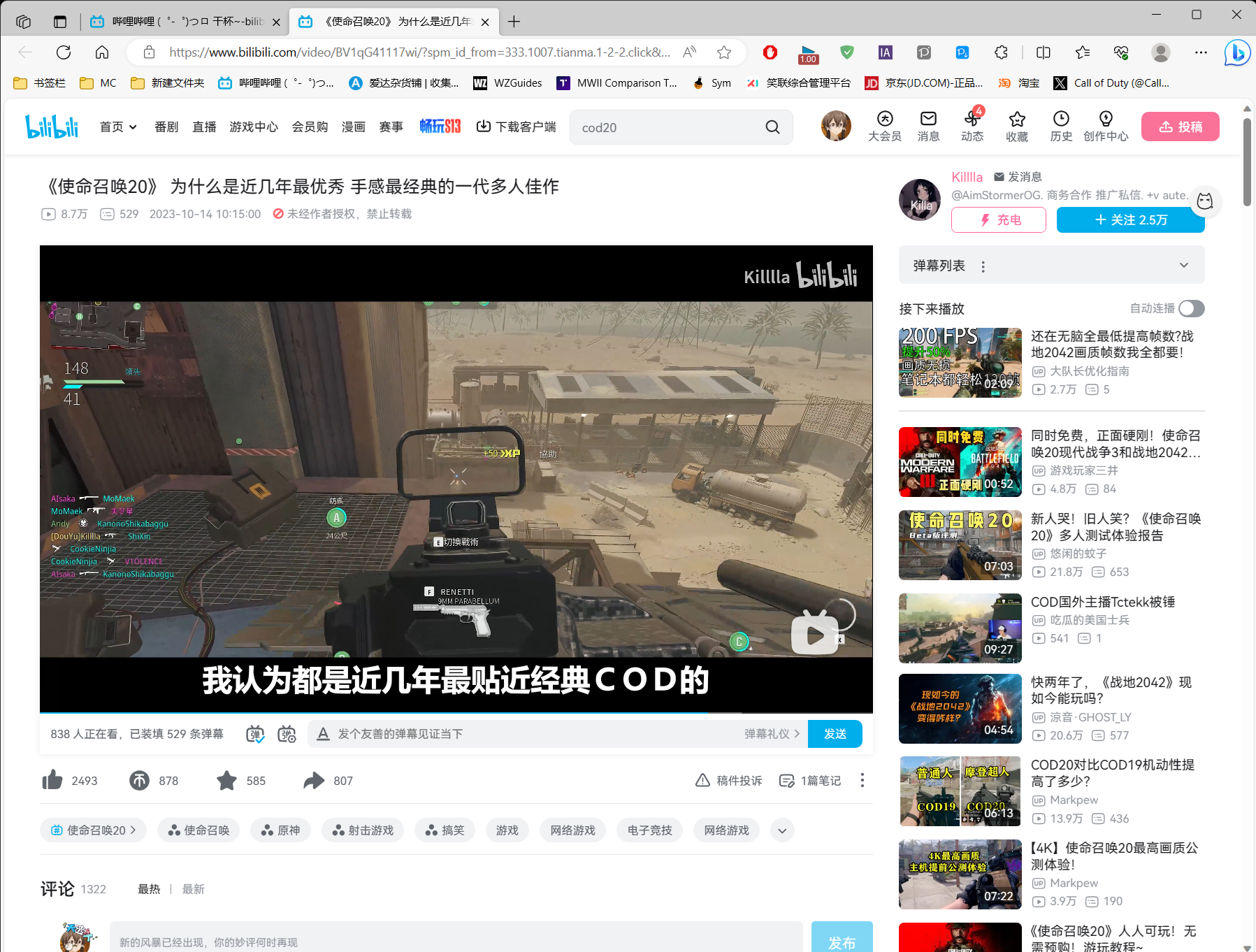Click the bilibili logo
The width and height of the screenshot is (1256, 952).
click(x=52, y=127)
